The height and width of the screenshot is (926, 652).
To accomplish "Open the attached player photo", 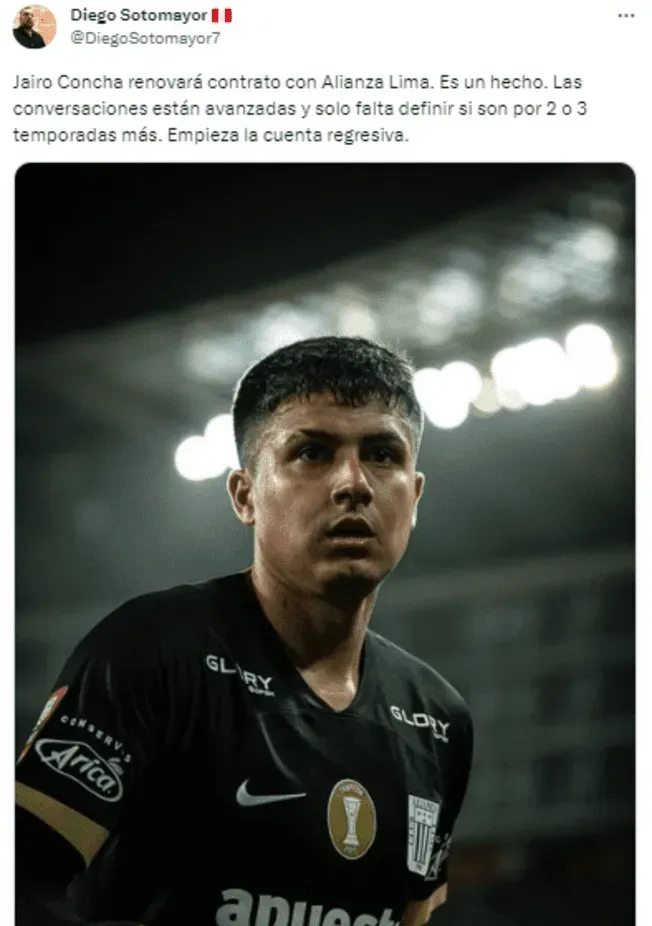I will [325, 544].
